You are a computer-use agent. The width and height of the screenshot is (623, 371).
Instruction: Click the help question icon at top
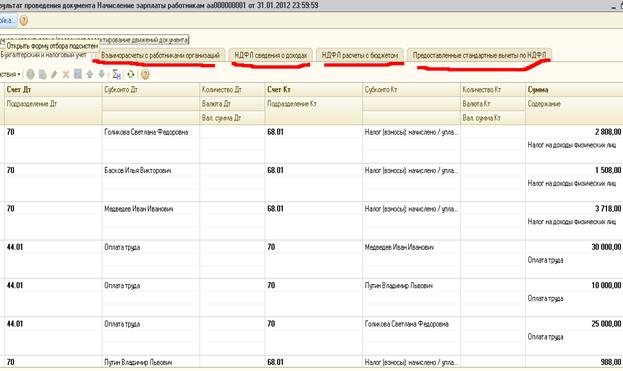[24, 21]
